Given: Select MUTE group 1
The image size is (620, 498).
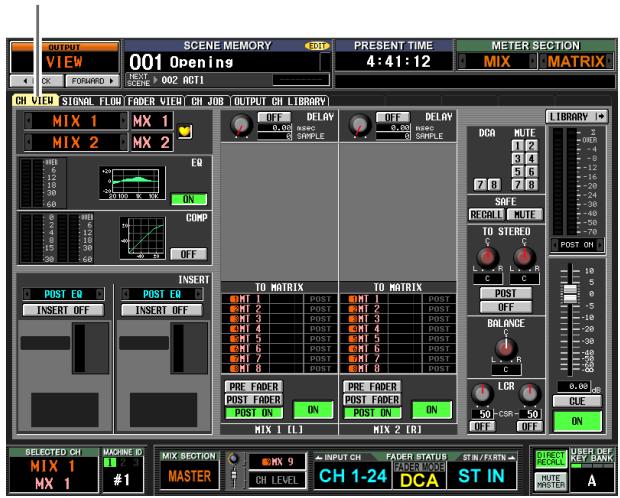Looking at the screenshot, I should [518, 146].
